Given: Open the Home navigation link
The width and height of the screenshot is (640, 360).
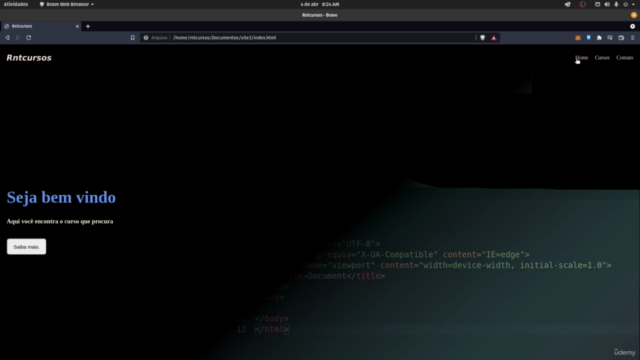Looking at the screenshot, I should point(582,58).
